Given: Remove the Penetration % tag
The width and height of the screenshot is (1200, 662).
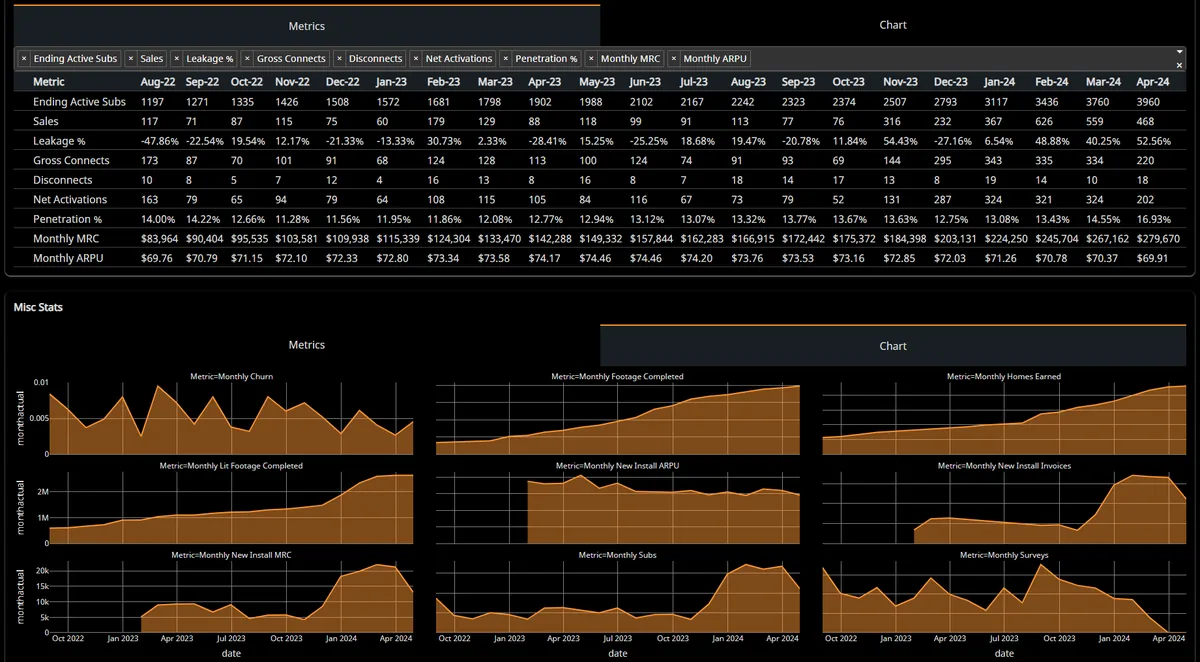Looking at the screenshot, I should [x=506, y=59].
